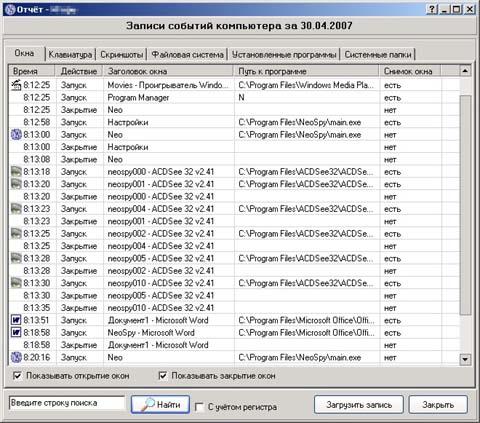
Task: Select 'neospy000 - ACDSee 32 v2.41' Запуск row
Action: point(234,172)
